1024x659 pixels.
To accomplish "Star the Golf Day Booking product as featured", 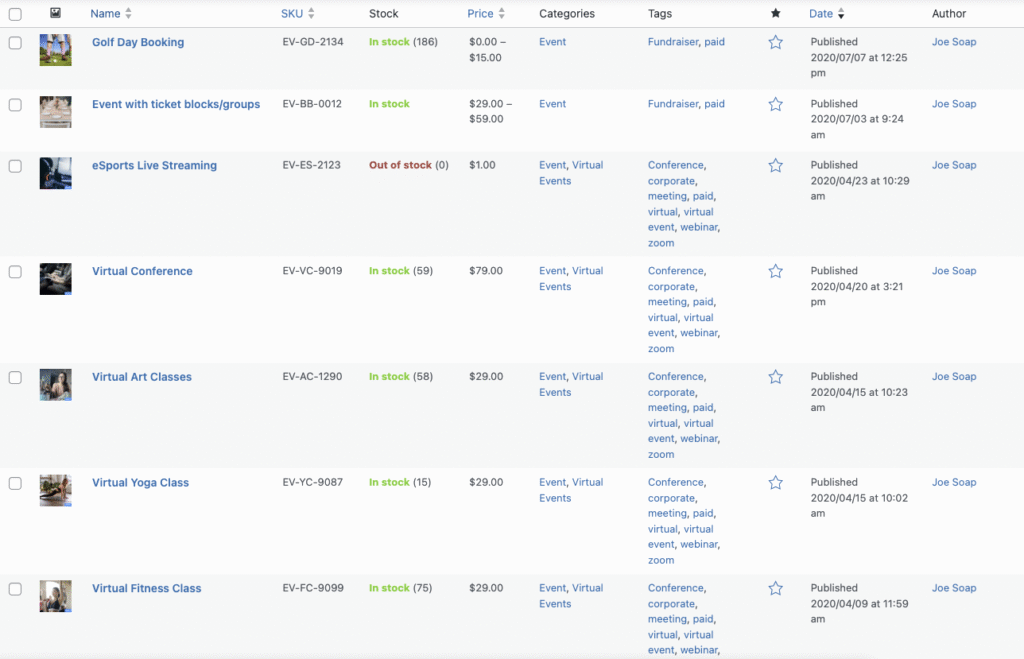I will [x=775, y=43].
